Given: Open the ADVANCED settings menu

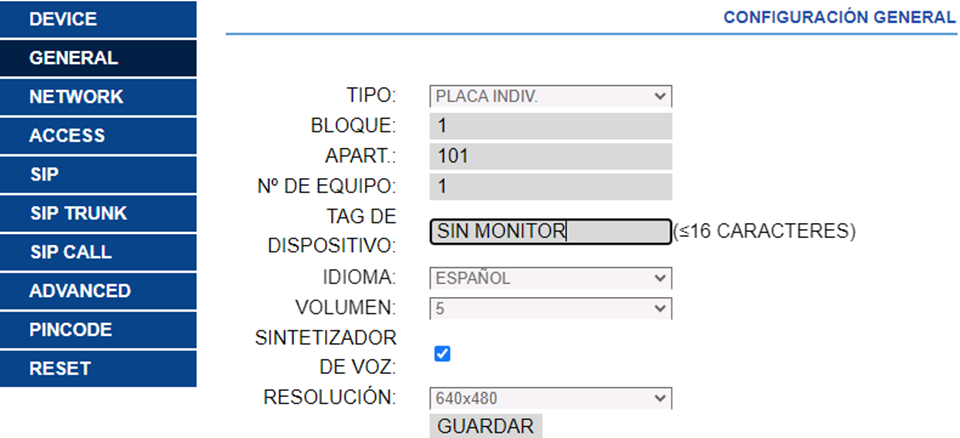Looking at the screenshot, I should coord(98,291).
